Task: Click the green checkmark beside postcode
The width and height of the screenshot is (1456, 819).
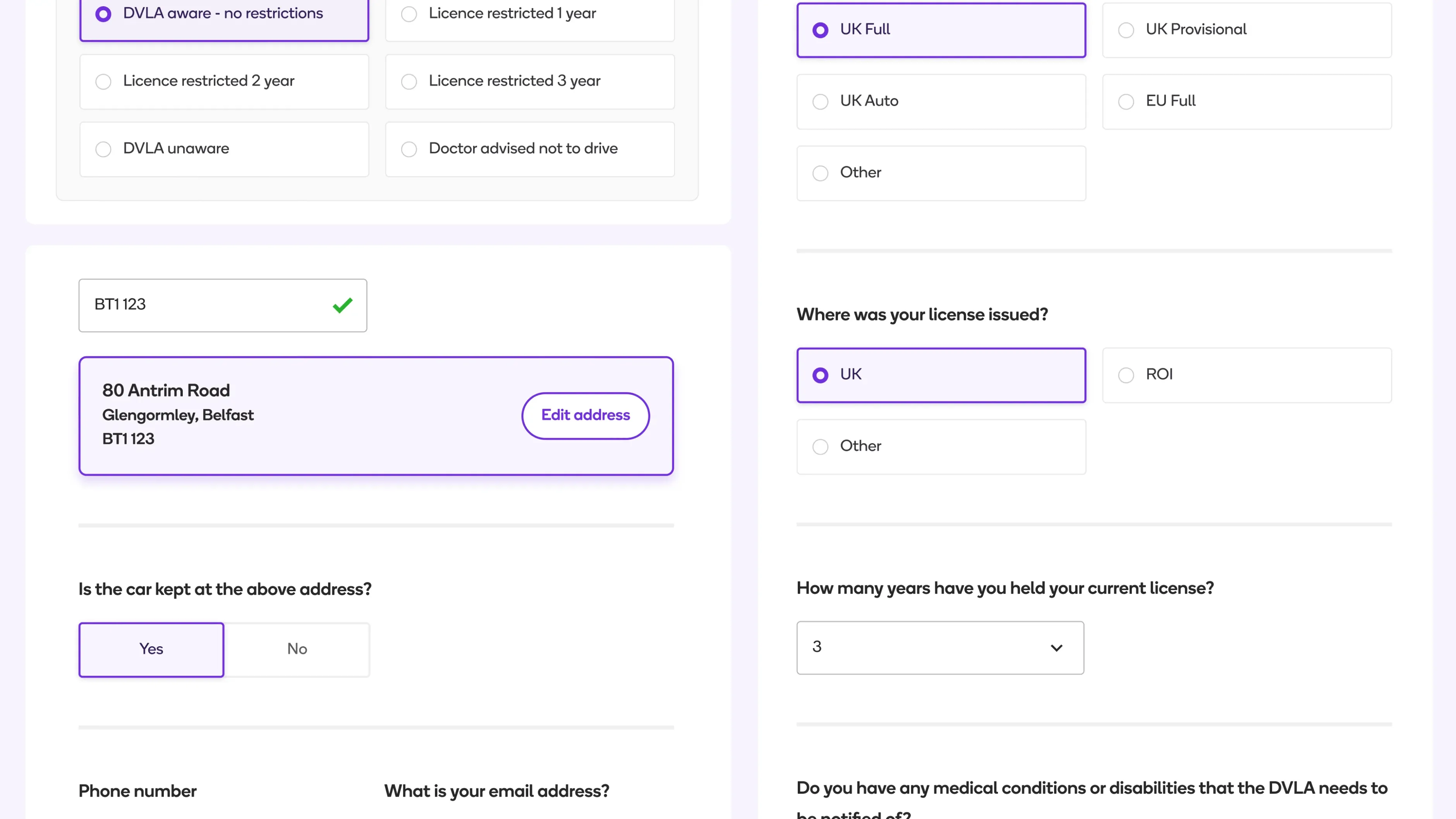Action: pos(342,305)
